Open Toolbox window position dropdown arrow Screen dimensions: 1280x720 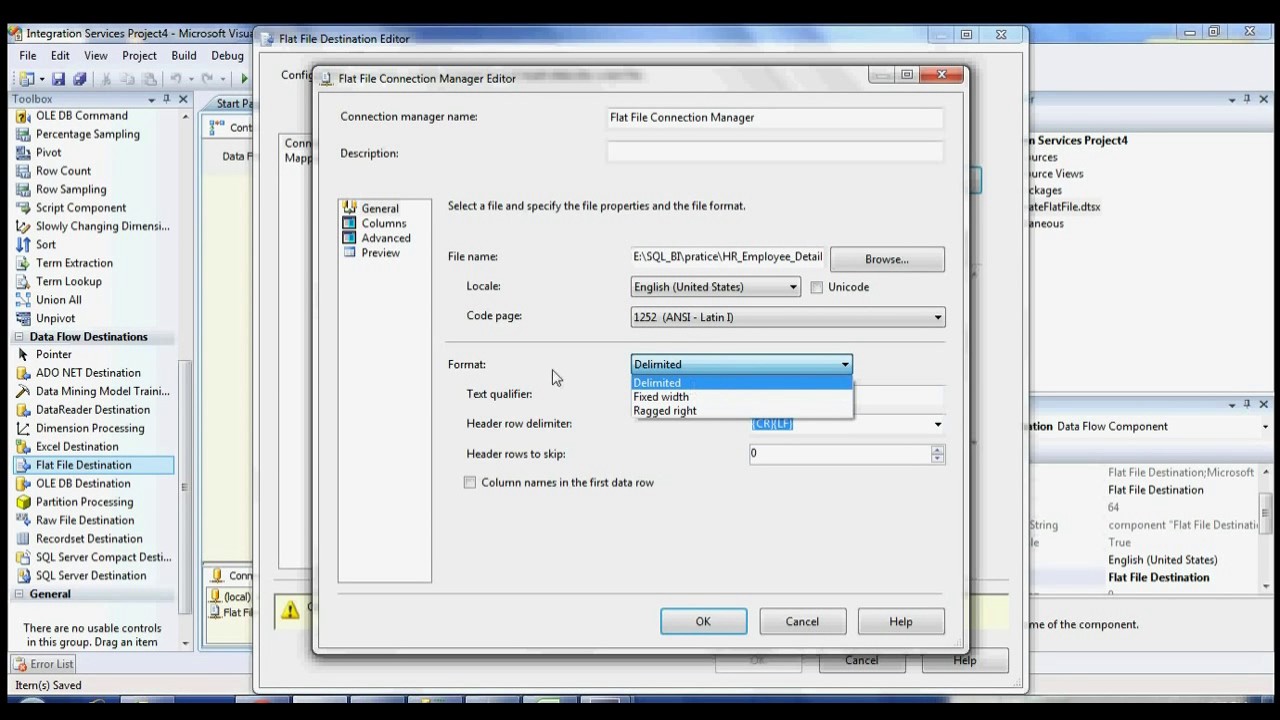pyautogui.click(x=152, y=99)
